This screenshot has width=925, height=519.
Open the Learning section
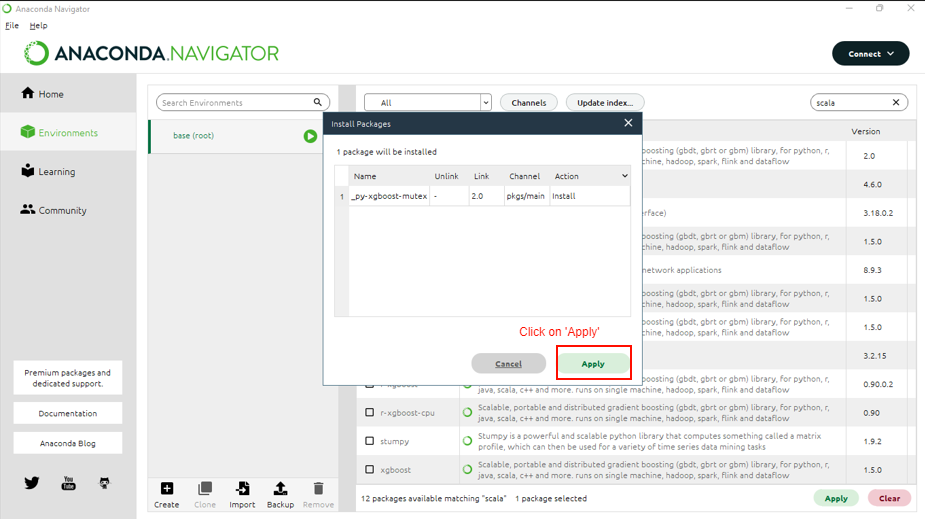click(48, 171)
